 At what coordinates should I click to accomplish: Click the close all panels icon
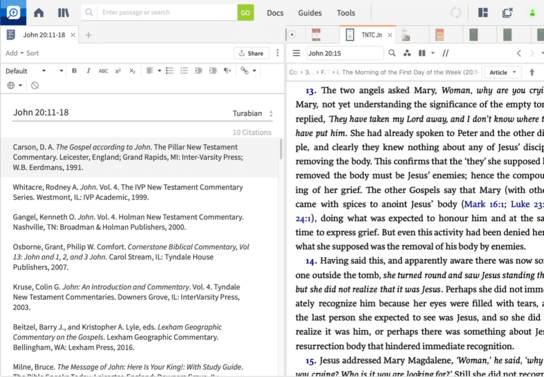(508, 13)
